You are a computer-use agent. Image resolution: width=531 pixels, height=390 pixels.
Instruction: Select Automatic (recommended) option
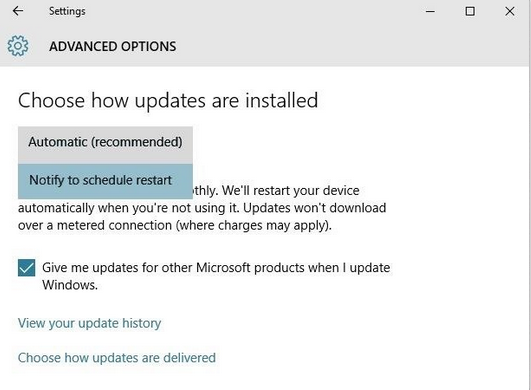(x=105, y=142)
